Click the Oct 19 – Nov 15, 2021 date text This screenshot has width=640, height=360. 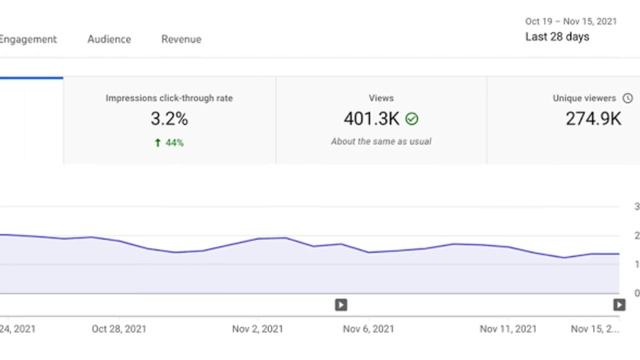(571, 21)
